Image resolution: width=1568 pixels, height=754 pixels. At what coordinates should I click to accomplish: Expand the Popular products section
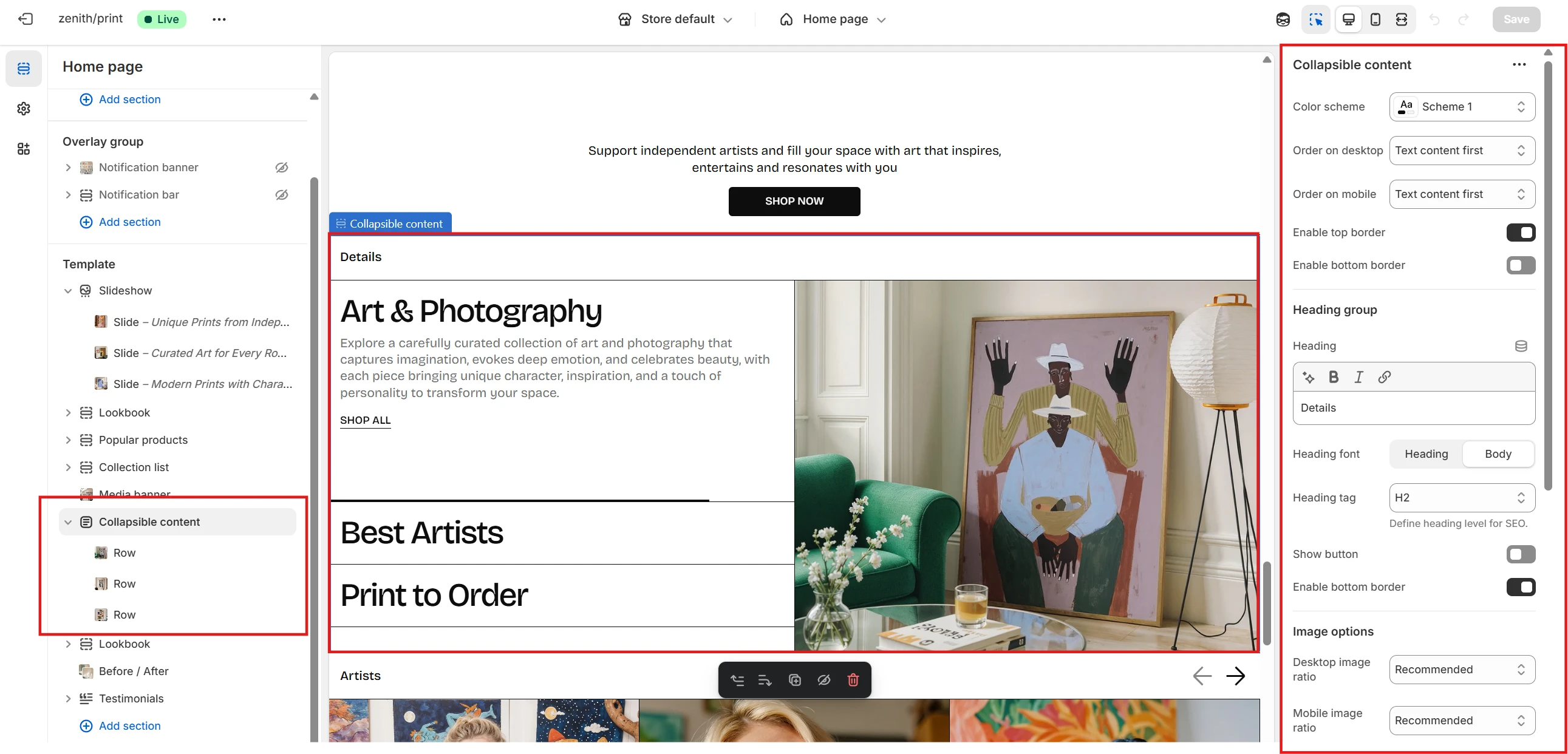(68, 440)
